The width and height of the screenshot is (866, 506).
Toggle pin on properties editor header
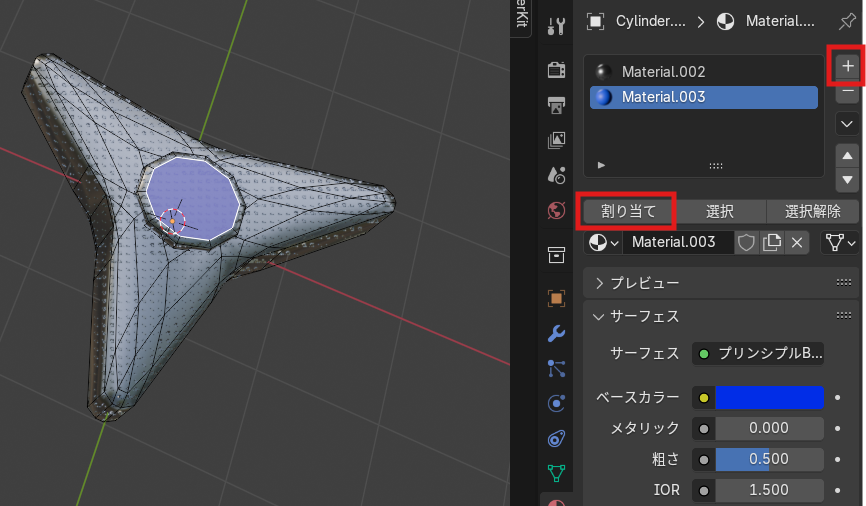pos(847,22)
